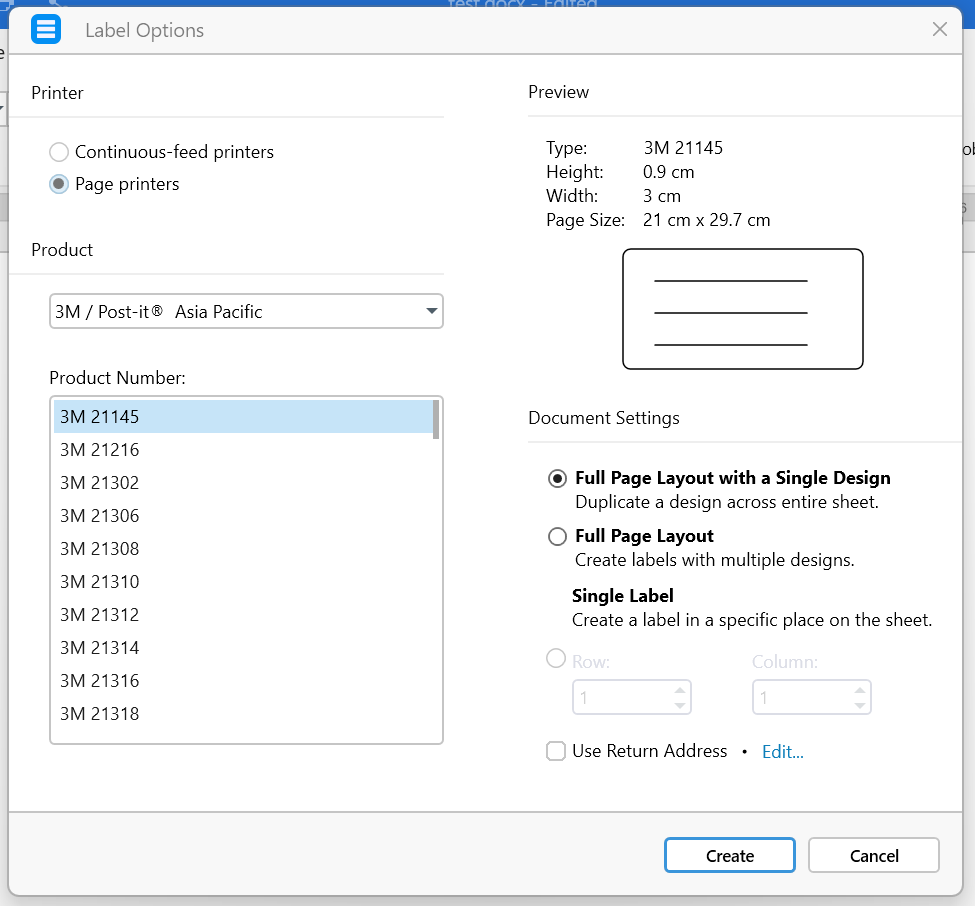Increase the Row value with up arrow
Image resolution: width=975 pixels, height=906 pixels.
click(x=680, y=690)
